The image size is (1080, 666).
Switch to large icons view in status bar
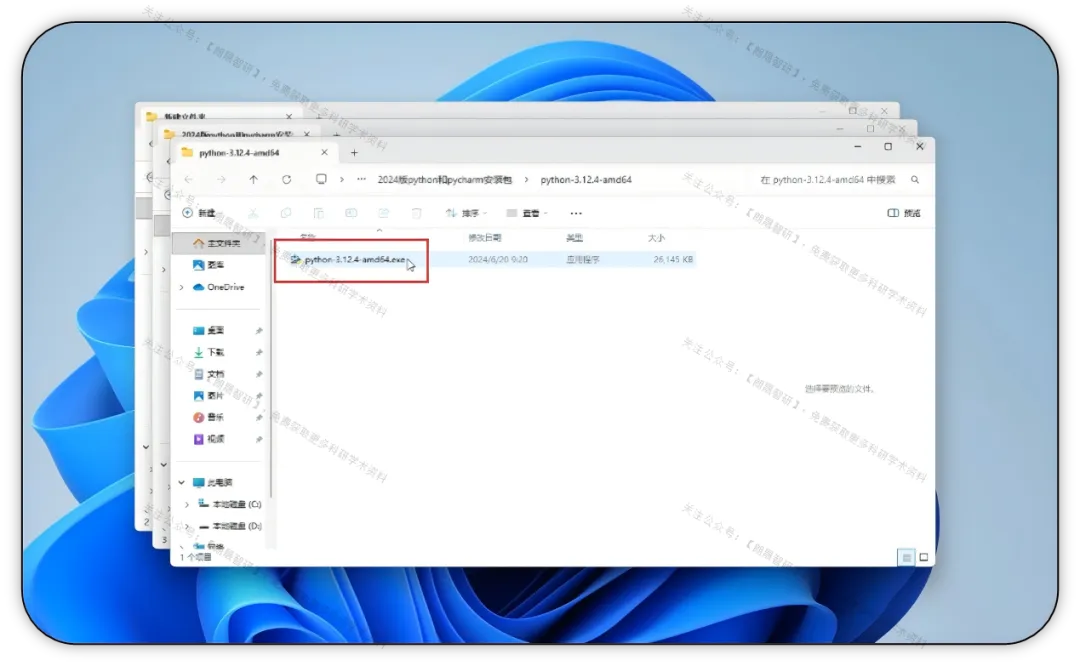[924, 557]
